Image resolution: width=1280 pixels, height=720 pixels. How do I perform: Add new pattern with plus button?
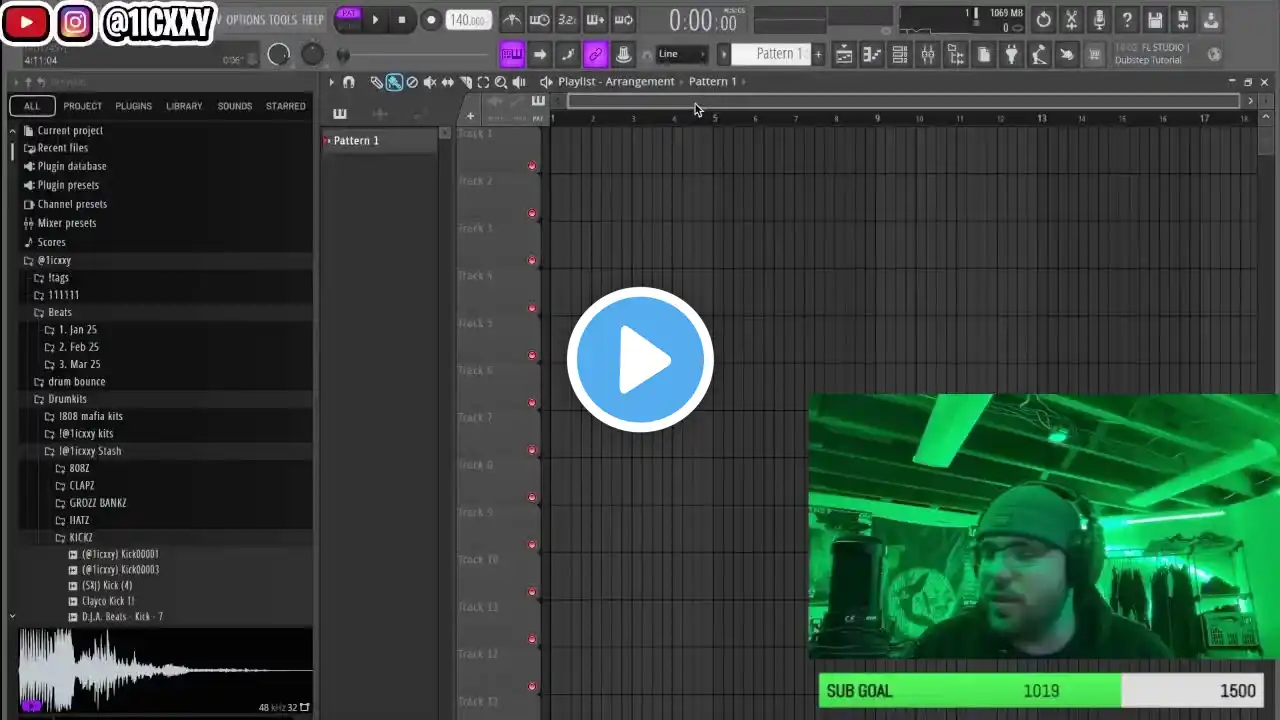tap(818, 54)
